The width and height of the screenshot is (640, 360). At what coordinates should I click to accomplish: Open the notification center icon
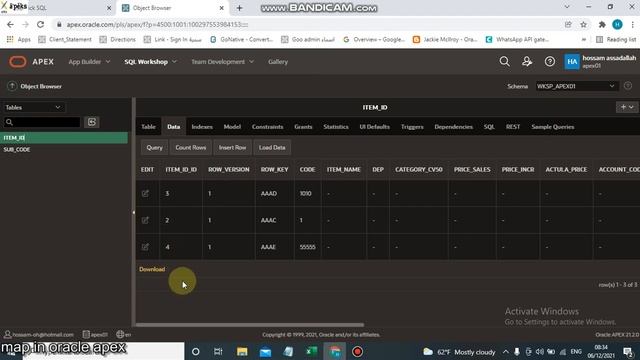click(628, 351)
